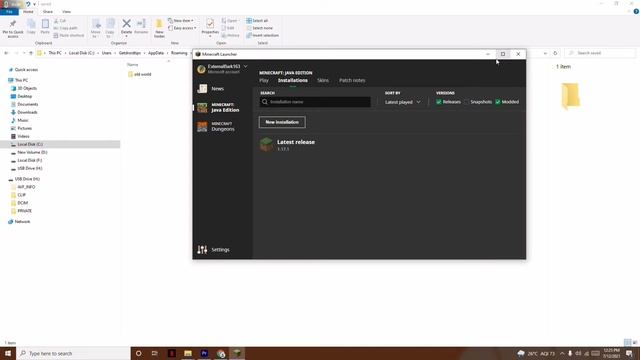The height and width of the screenshot is (360, 640).
Task: Show hidden system tray icons
Action: pyautogui.click(x=562, y=353)
